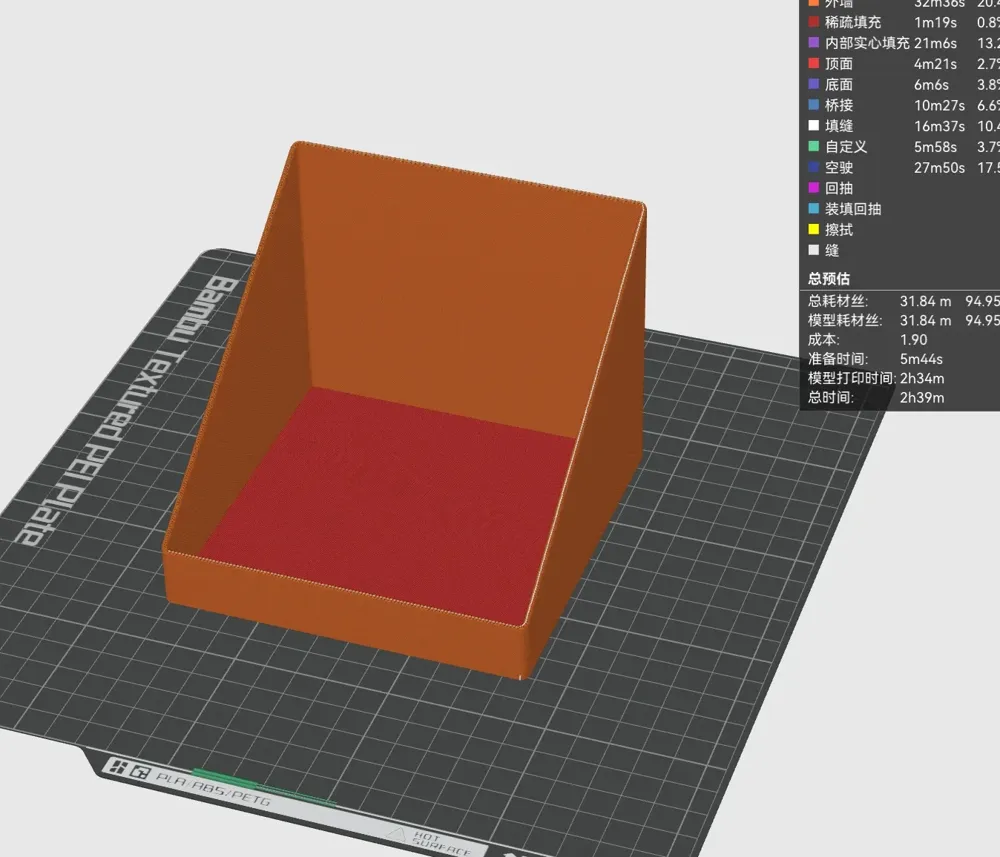1000x857 pixels.
Task: Click the 准备时间 value 5m44s
Action: coord(921,358)
